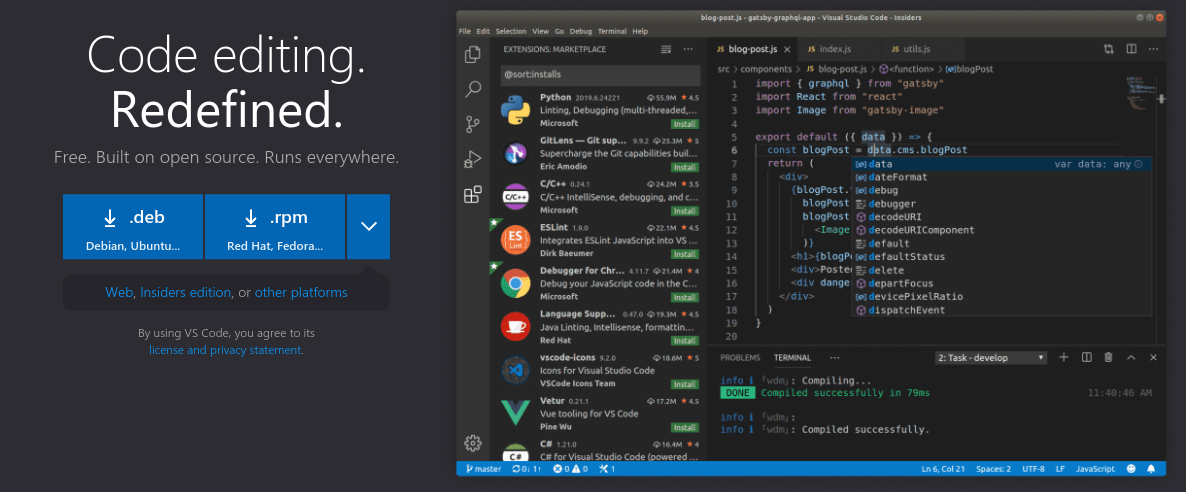This screenshot has width=1186, height=492.
Task: Click the GitLens extension logo
Action: (515, 154)
